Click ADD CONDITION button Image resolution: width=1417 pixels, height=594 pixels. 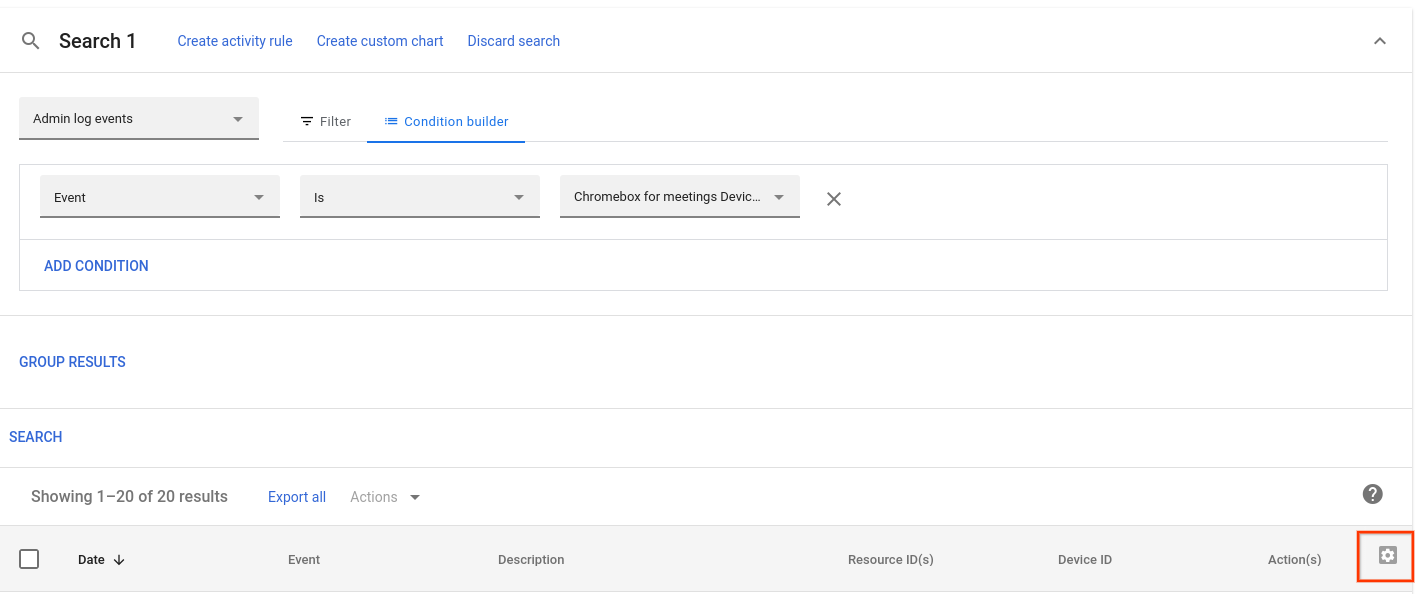pos(96,266)
